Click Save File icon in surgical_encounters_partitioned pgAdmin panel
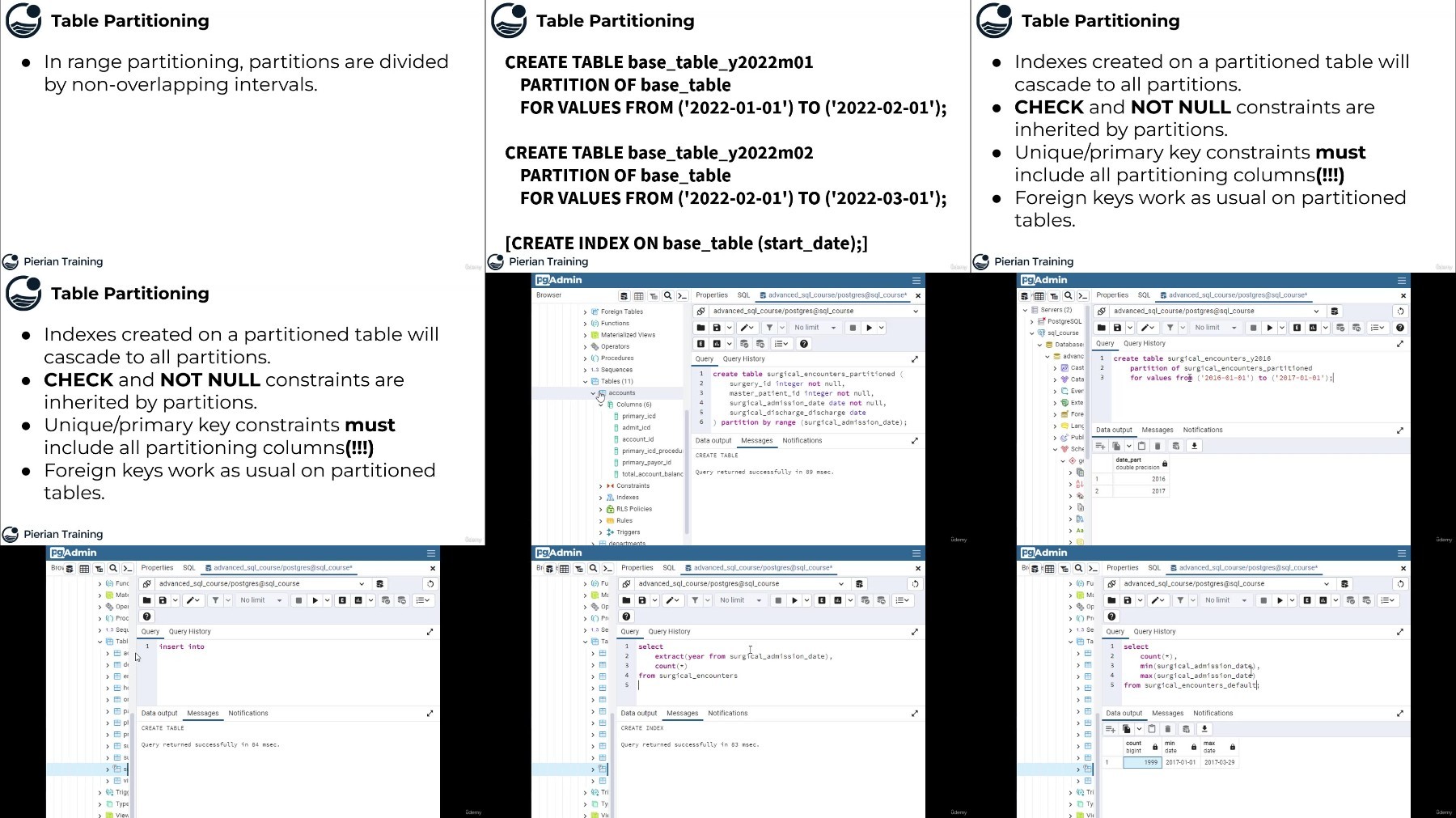Image resolution: width=1456 pixels, height=818 pixels. tap(717, 328)
